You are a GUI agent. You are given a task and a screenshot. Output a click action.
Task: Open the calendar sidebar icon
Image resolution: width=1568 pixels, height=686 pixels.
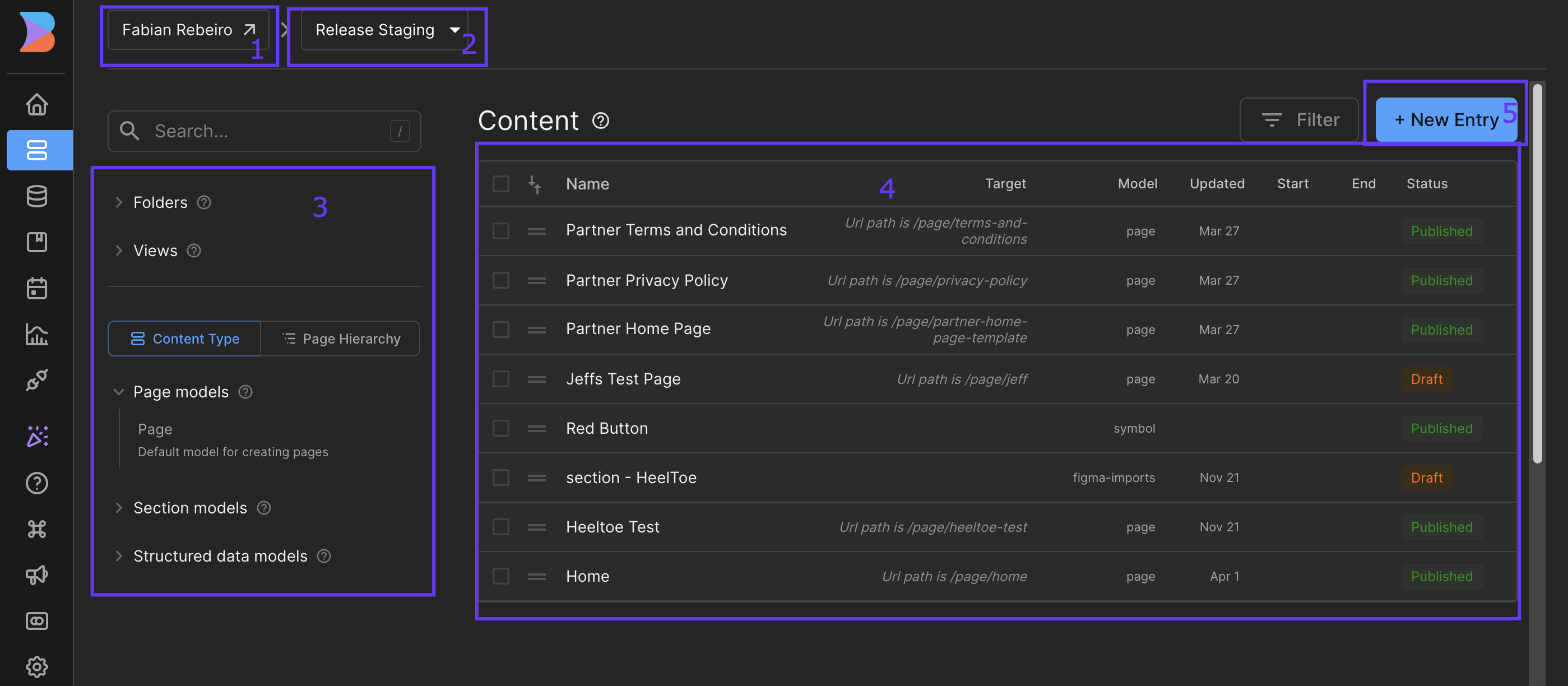pos(37,288)
